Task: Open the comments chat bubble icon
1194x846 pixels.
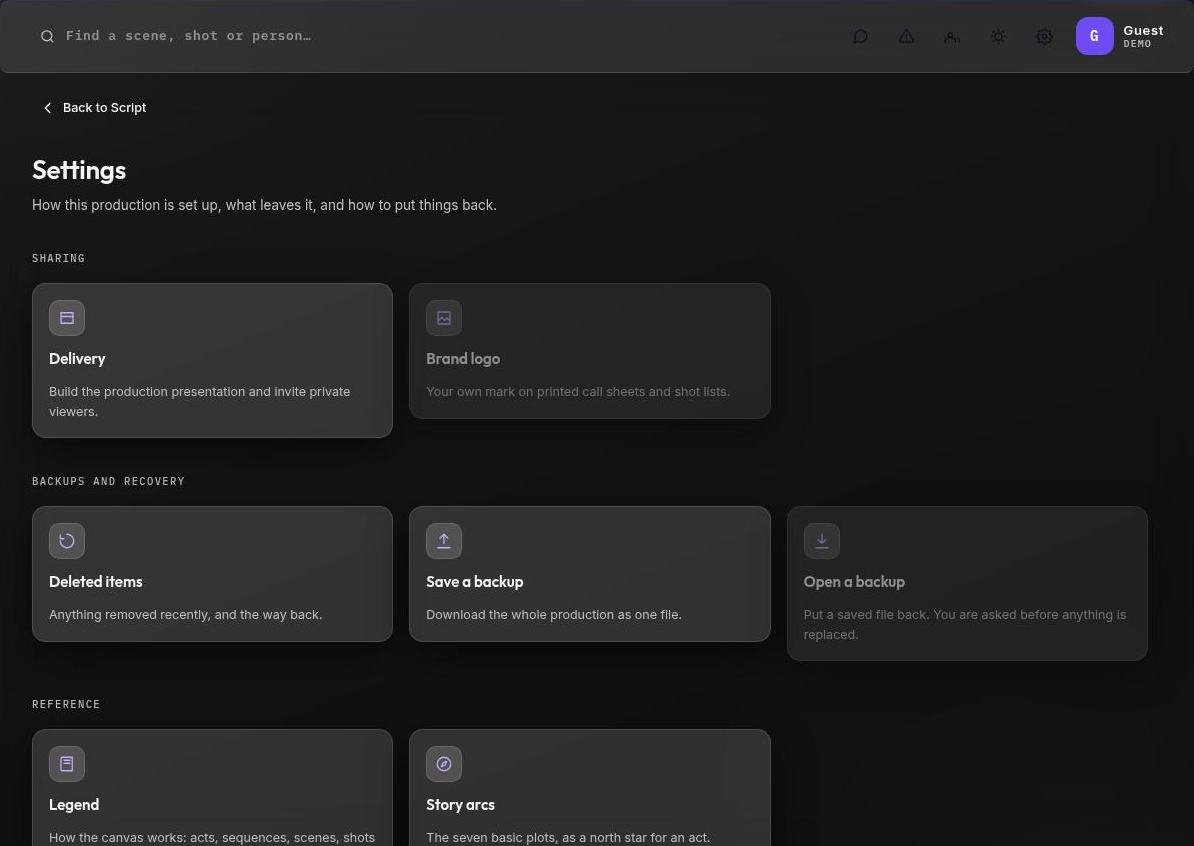Action: coord(860,37)
